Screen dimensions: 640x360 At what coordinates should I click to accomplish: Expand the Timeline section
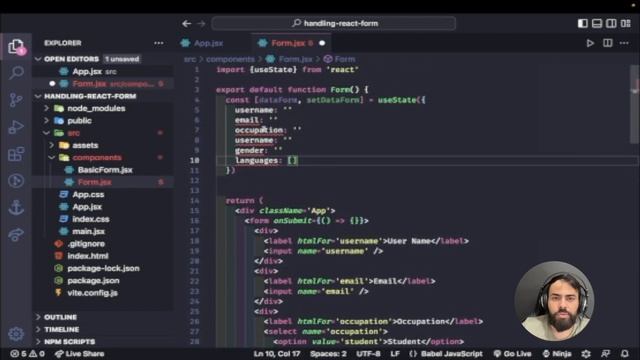[62, 329]
